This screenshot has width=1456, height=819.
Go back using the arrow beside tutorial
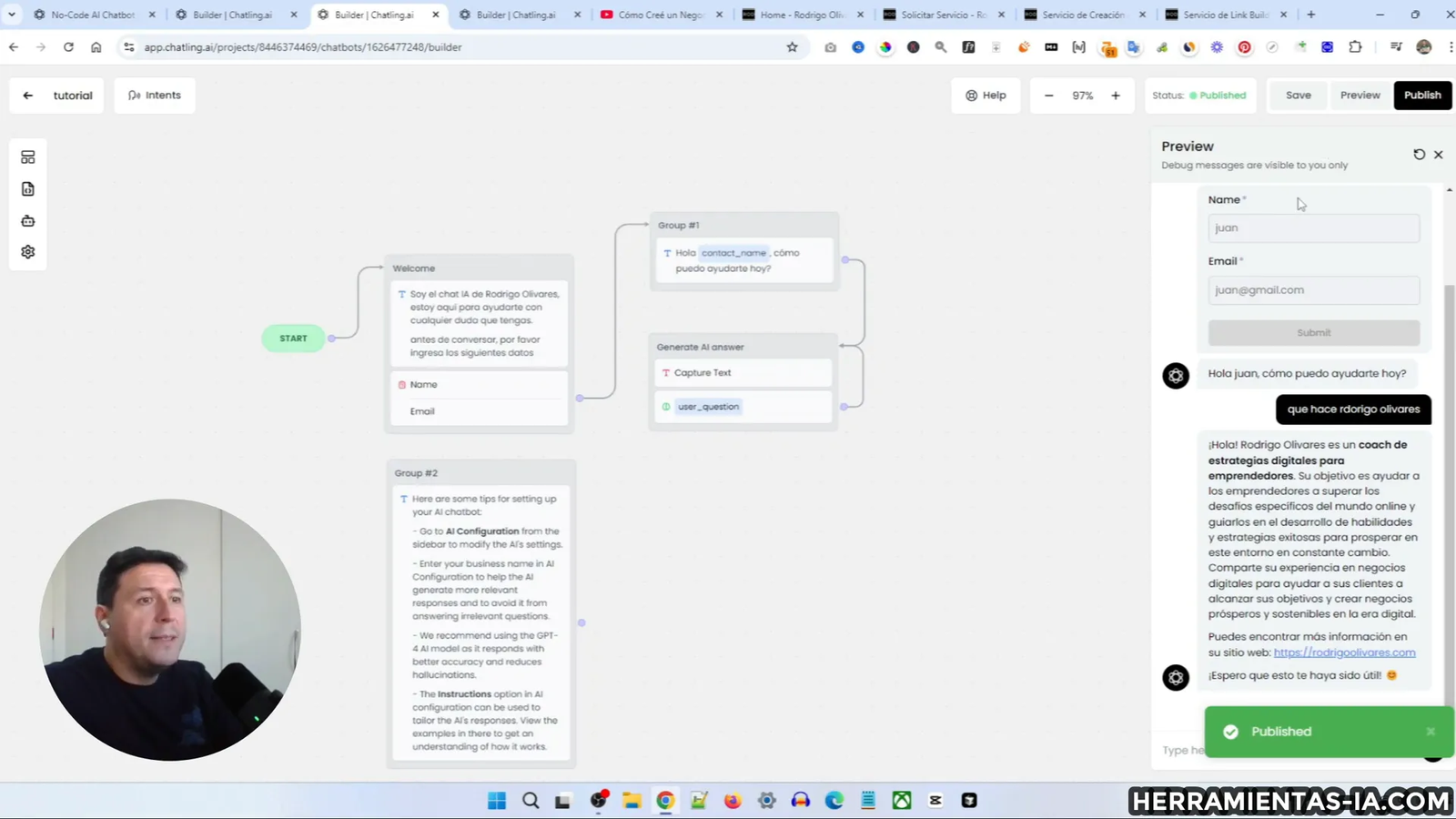[28, 95]
